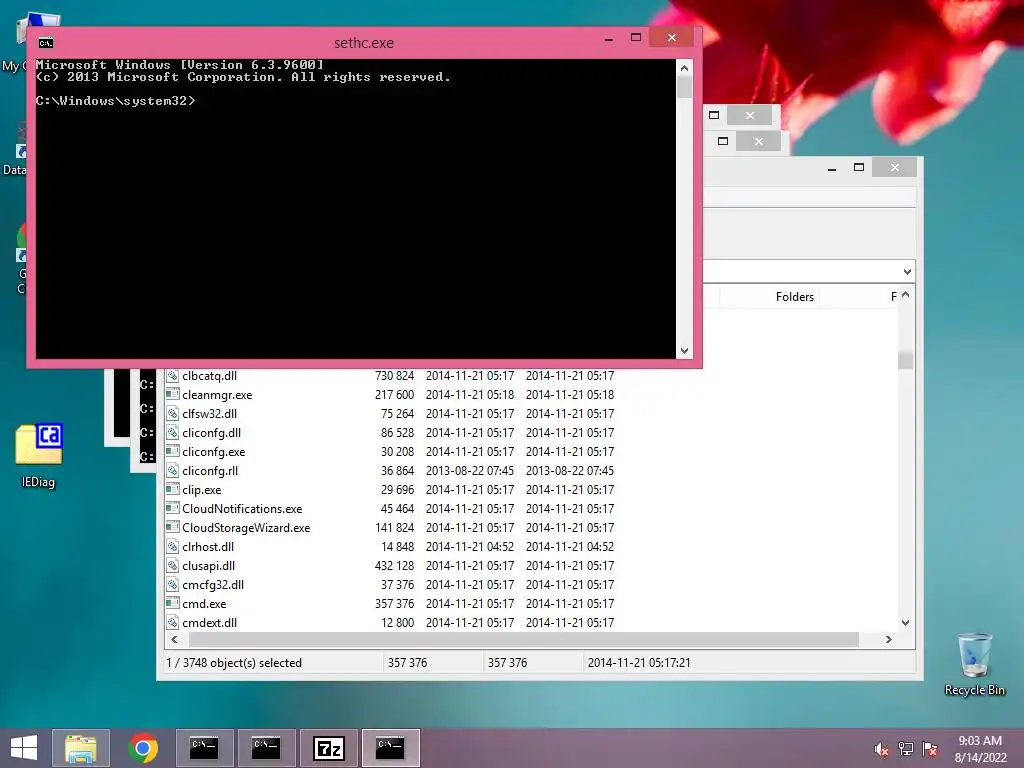Click the cmd.exe file icon
Image resolution: width=1024 pixels, height=768 pixels.
coord(172,603)
